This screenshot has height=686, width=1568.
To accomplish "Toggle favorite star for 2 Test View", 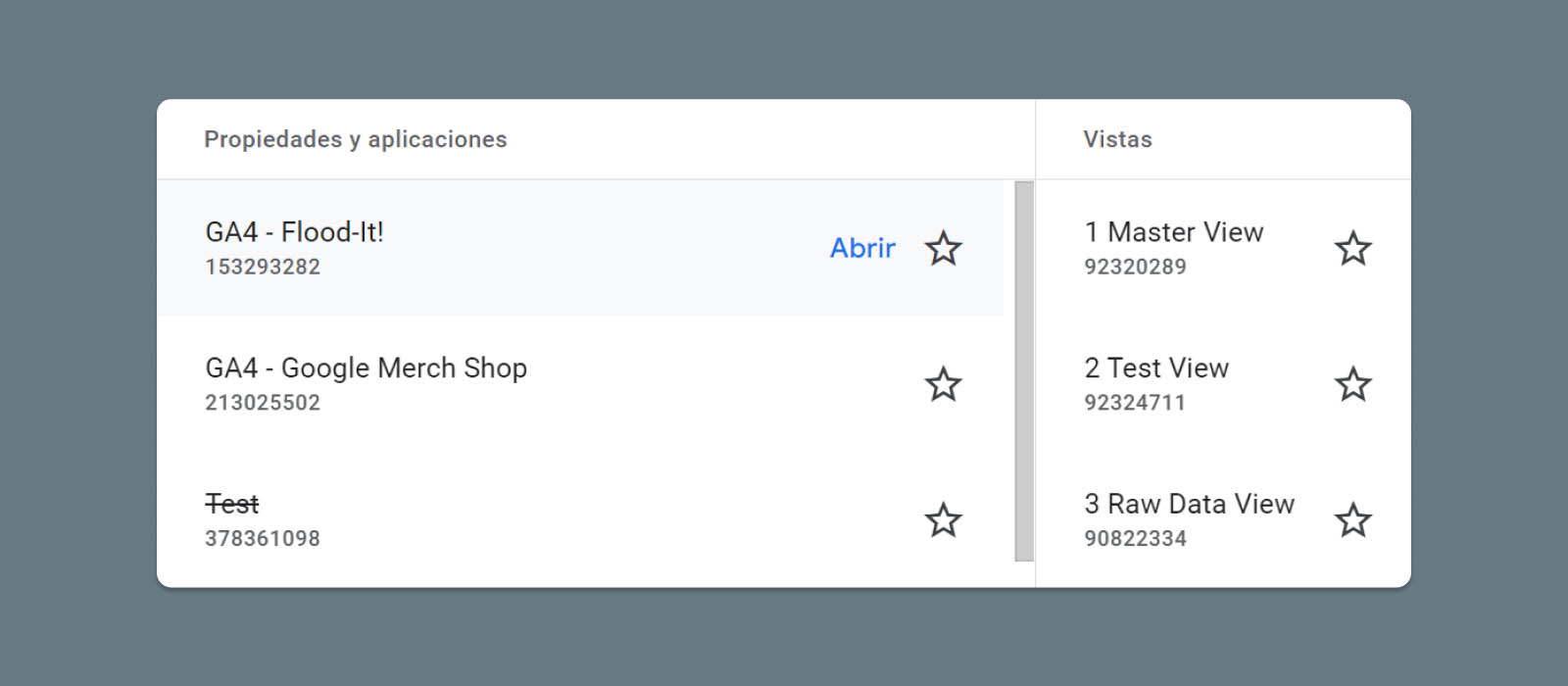I will click(1352, 384).
